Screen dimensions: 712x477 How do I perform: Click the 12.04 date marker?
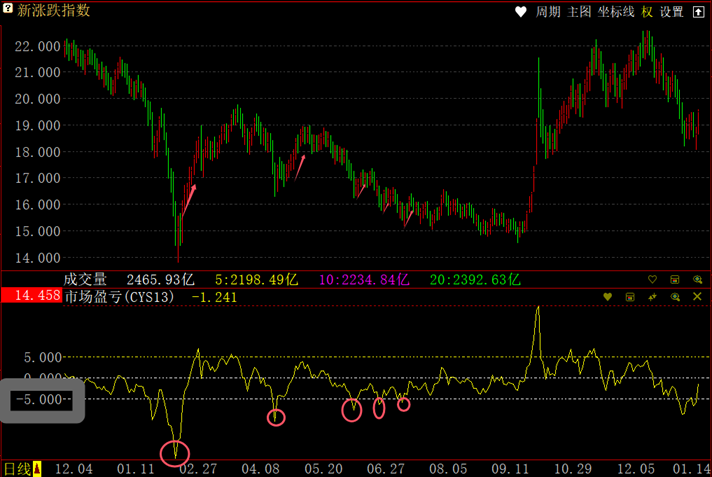pyautogui.click(x=74, y=469)
